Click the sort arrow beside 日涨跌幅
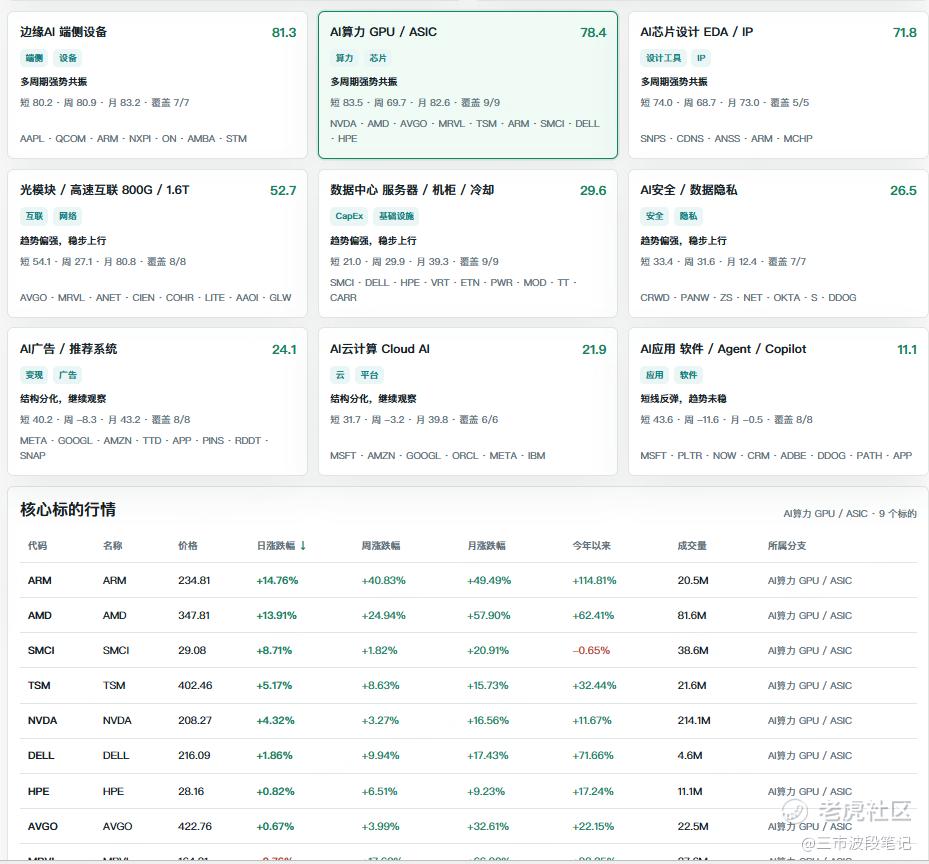 [x=303, y=546]
